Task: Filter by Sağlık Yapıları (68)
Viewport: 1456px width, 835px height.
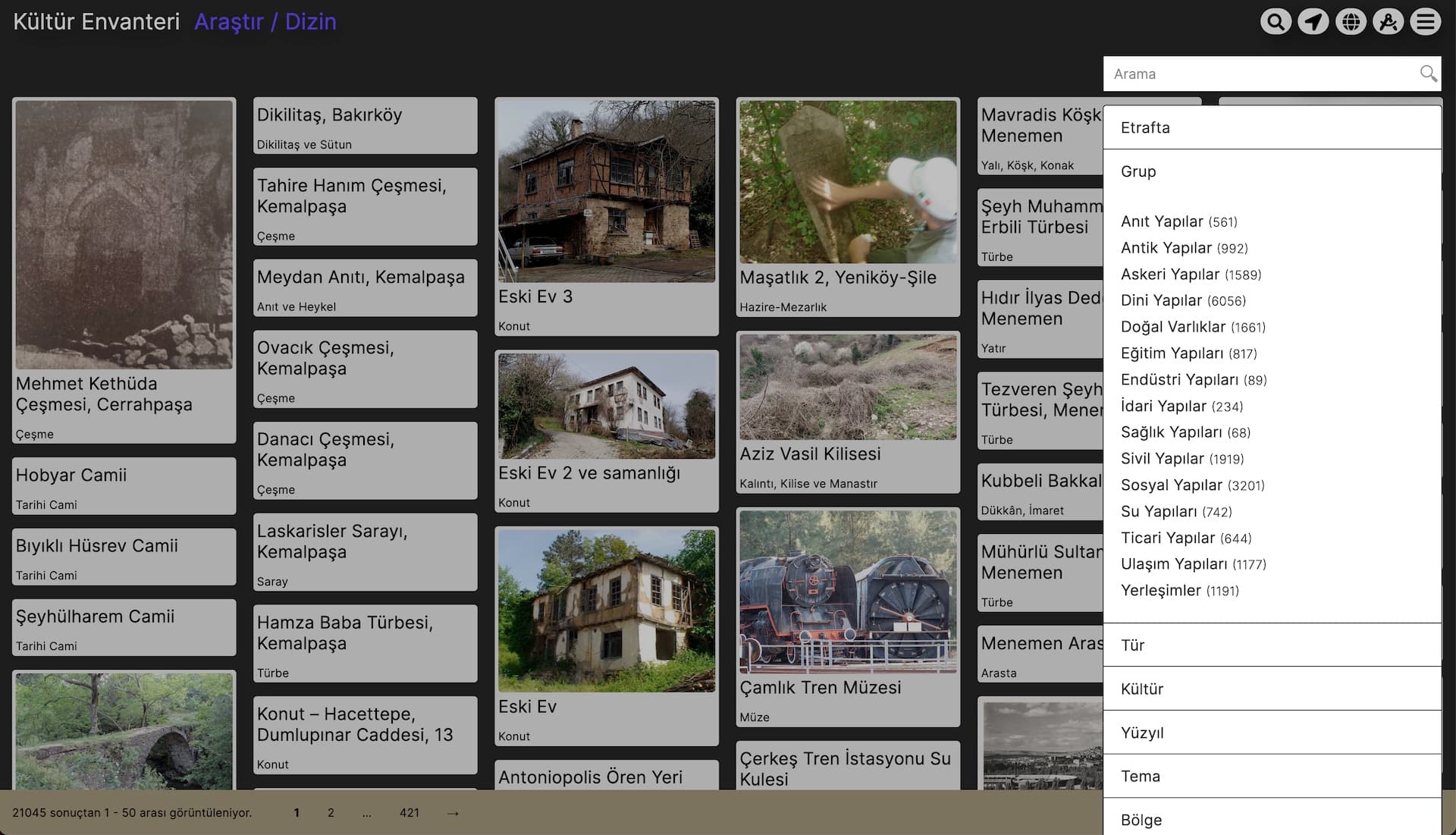Action: [1186, 432]
